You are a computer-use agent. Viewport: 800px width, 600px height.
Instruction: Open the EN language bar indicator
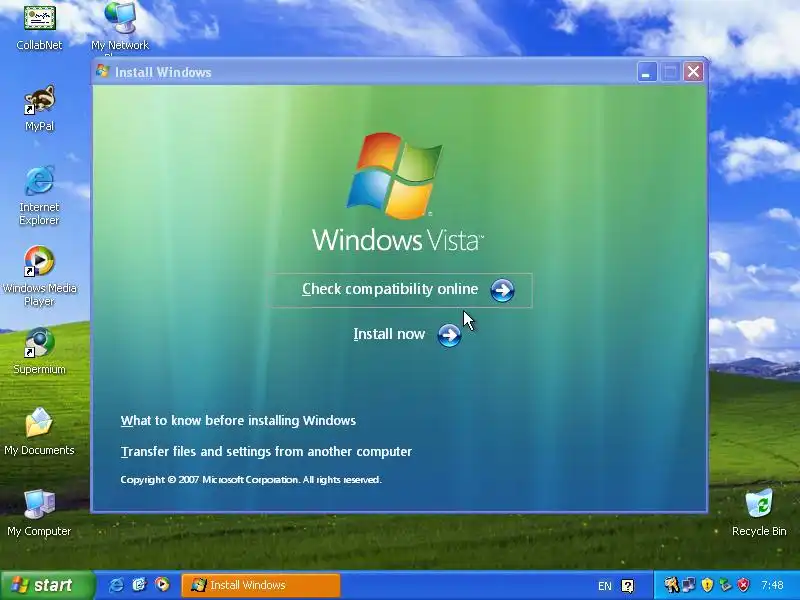pos(605,586)
